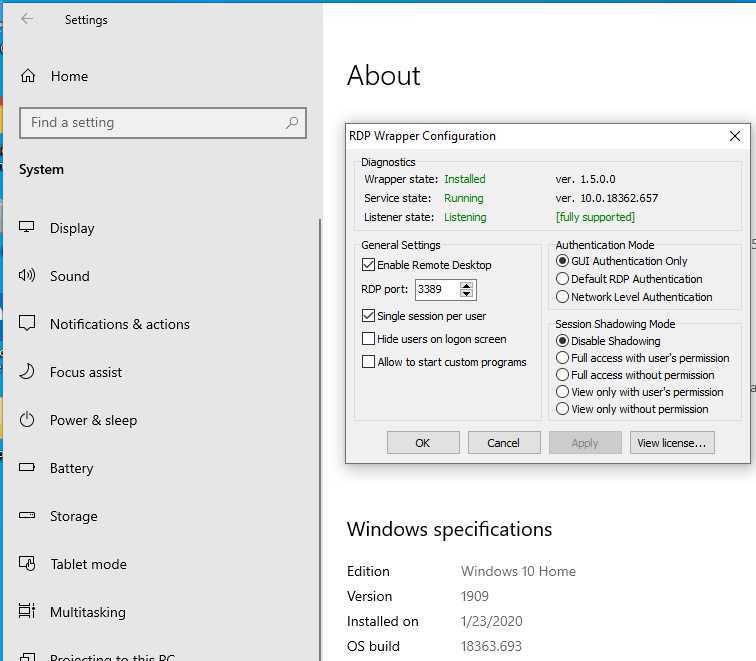Select Network Level Authentication
756x661 pixels.
pyautogui.click(x=562, y=297)
